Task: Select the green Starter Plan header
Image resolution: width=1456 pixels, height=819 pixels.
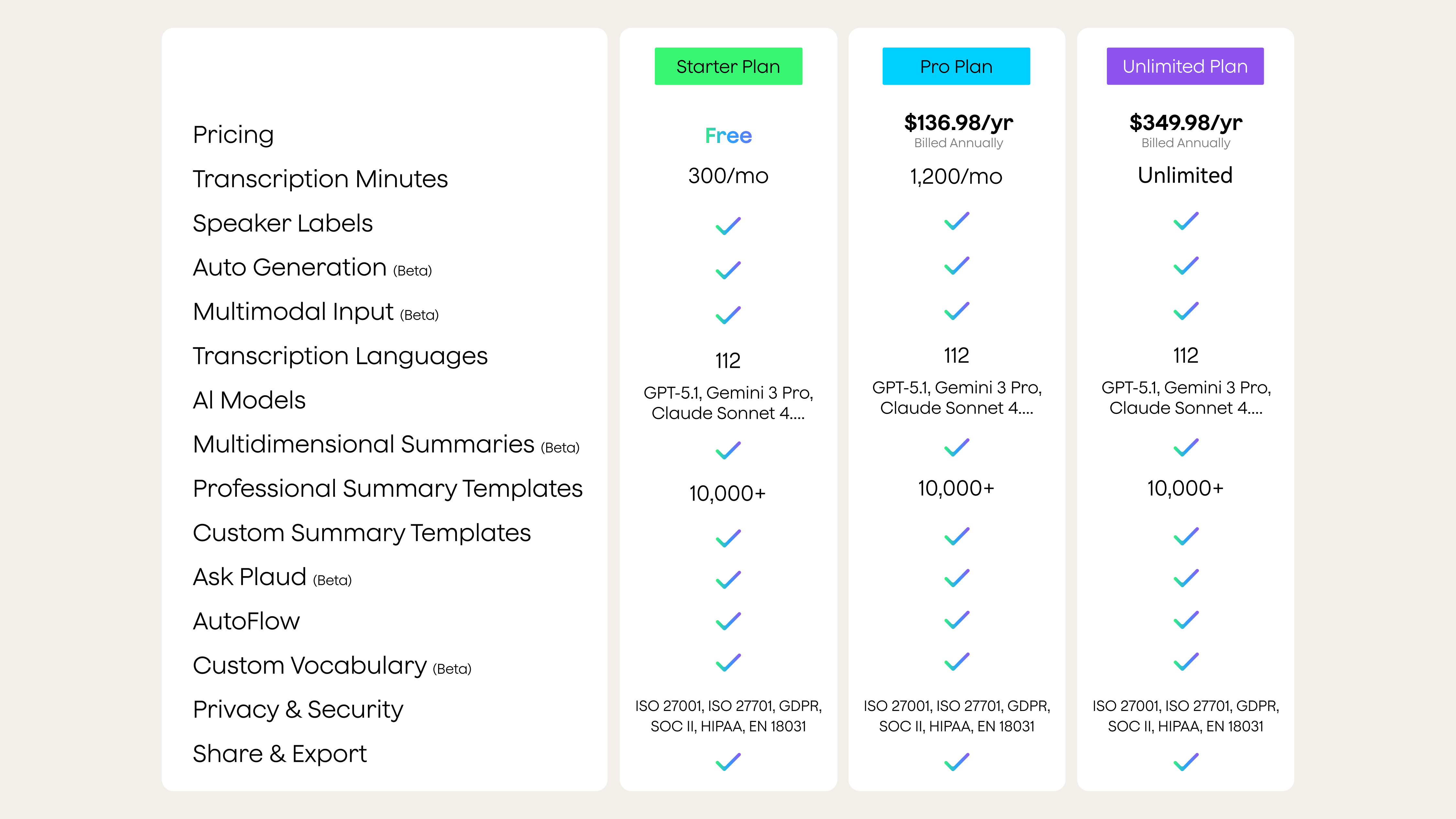Action: pyautogui.click(x=728, y=66)
